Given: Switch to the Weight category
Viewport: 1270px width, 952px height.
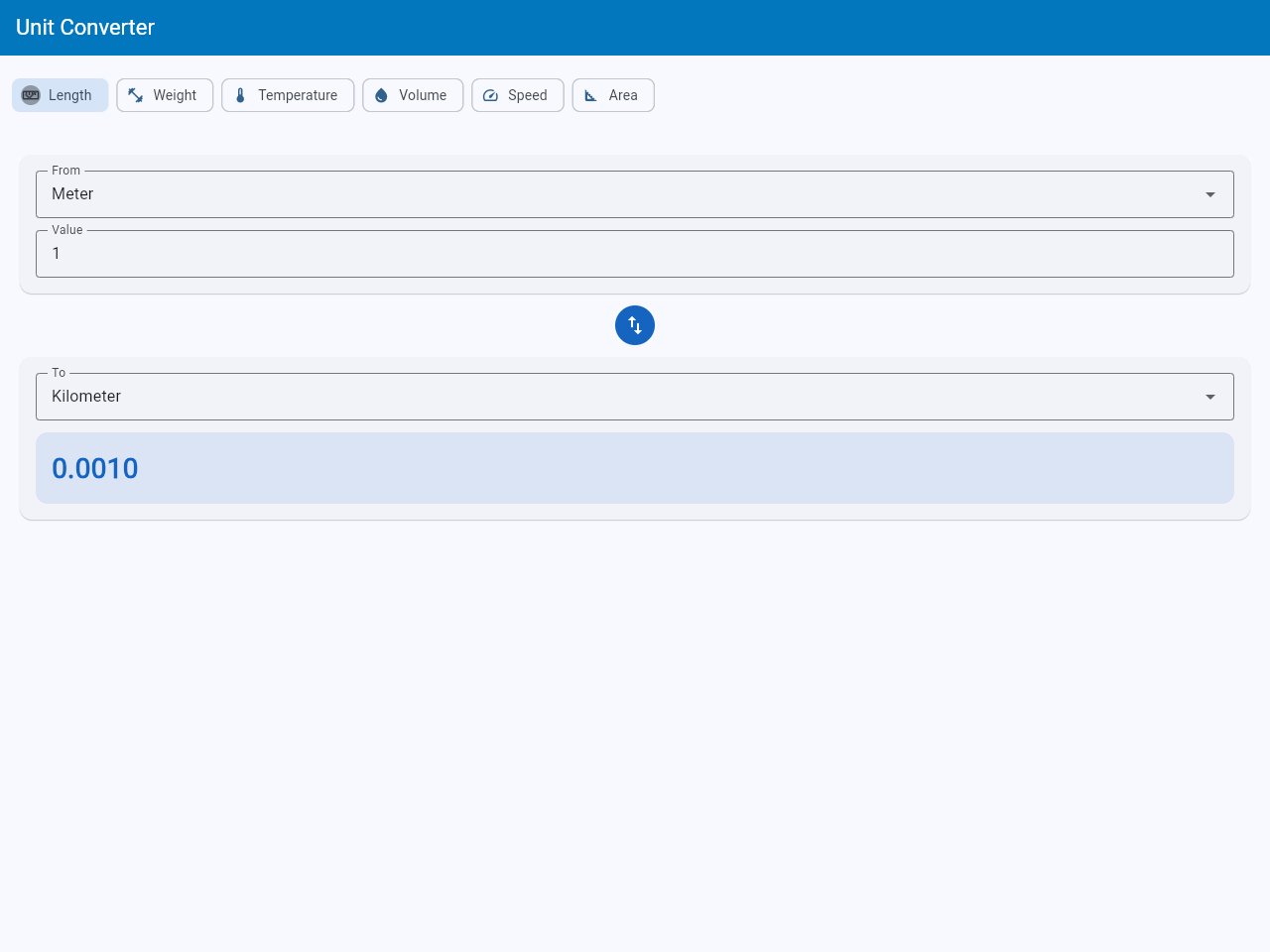Looking at the screenshot, I should click(165, 95).
